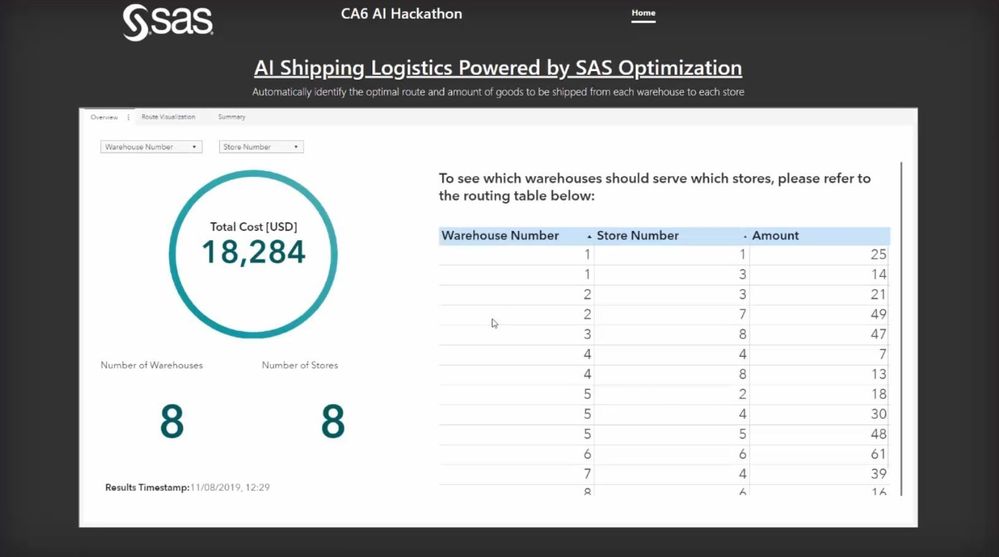
Task: Select the Amount cell showing 13
Action: point(819,374)
